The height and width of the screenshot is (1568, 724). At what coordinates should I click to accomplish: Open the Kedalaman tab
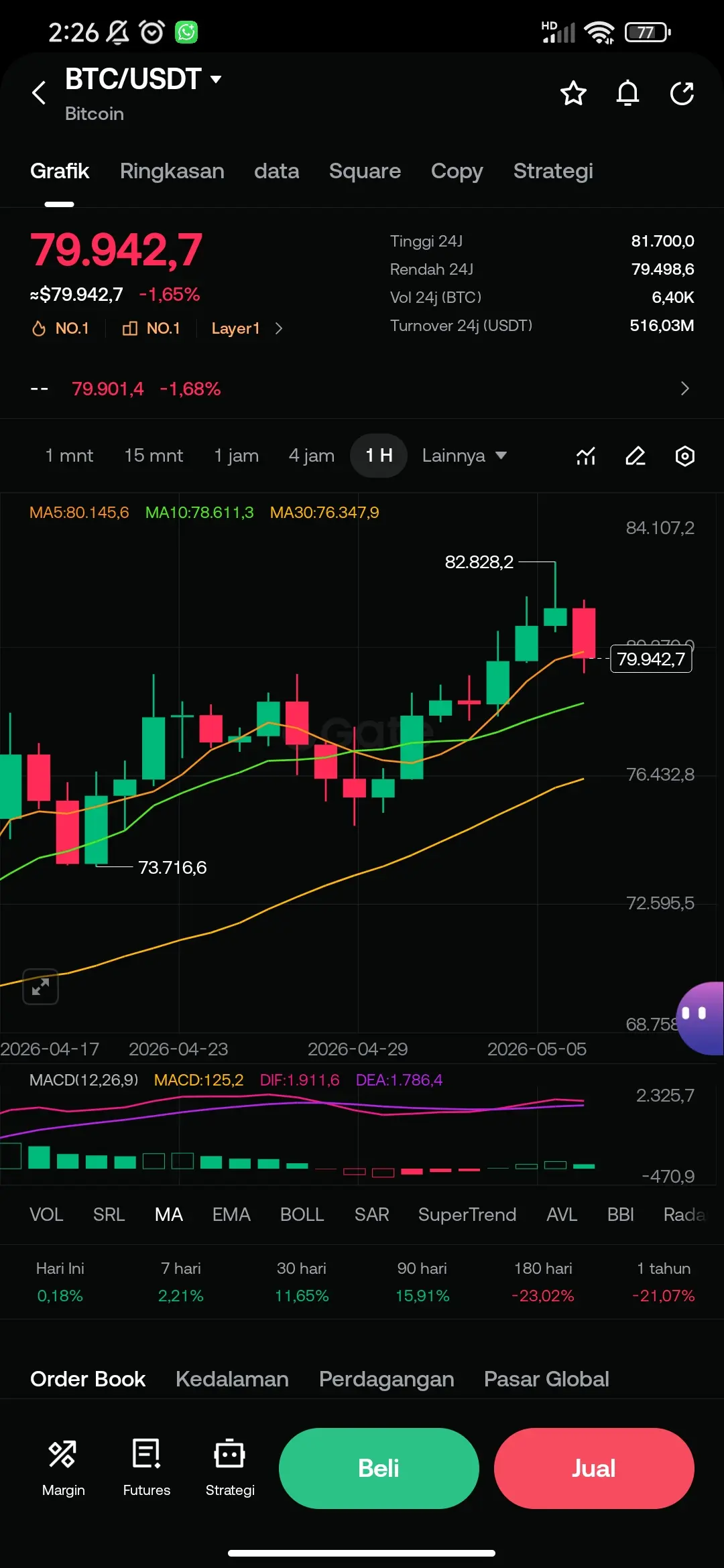(x=232, y=1379)
